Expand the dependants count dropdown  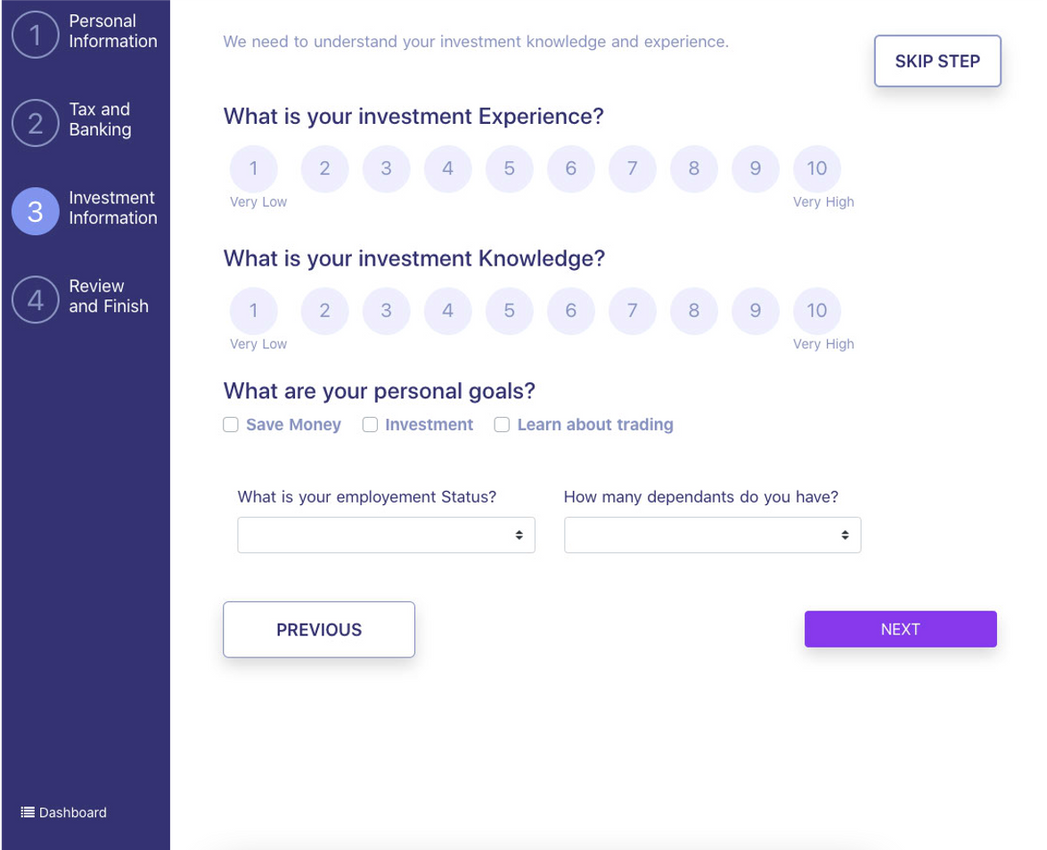click(712, 535)
